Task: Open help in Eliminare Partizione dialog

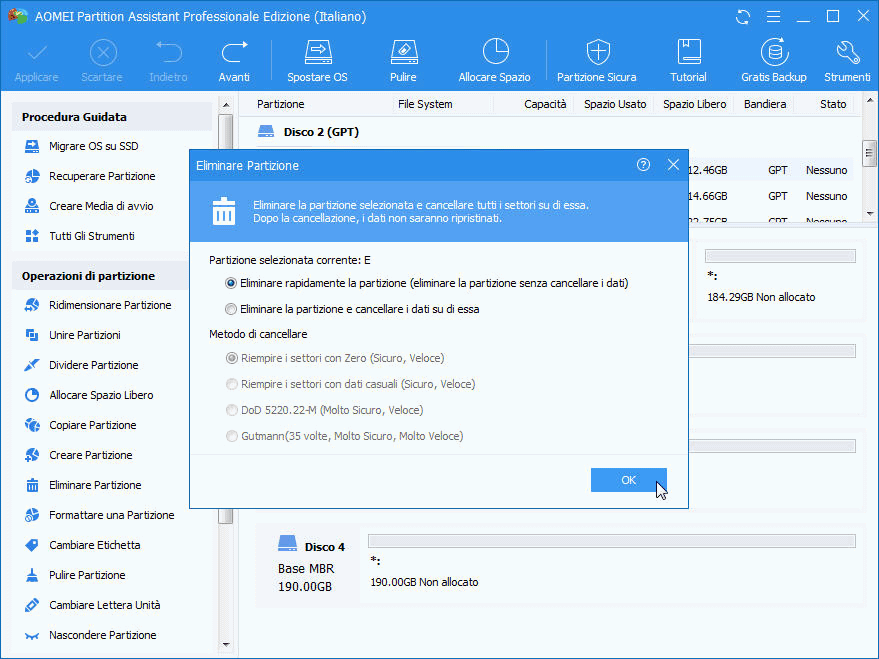Action: [643, 165]
